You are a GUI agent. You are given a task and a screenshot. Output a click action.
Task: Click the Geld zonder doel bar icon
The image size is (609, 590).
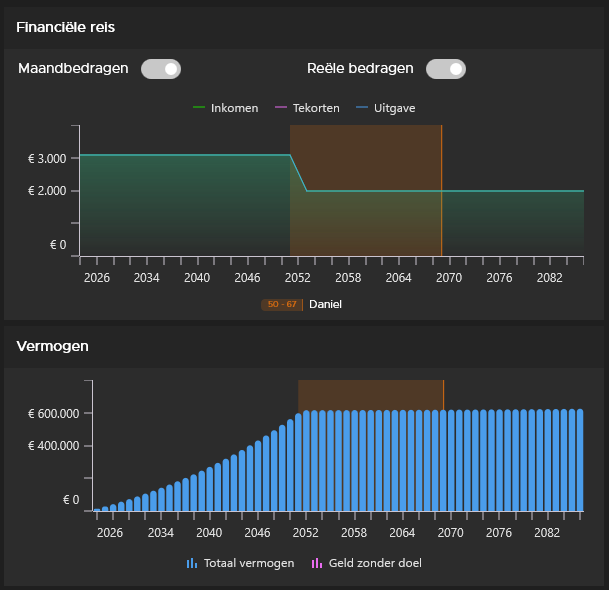(x=317, y=563)
